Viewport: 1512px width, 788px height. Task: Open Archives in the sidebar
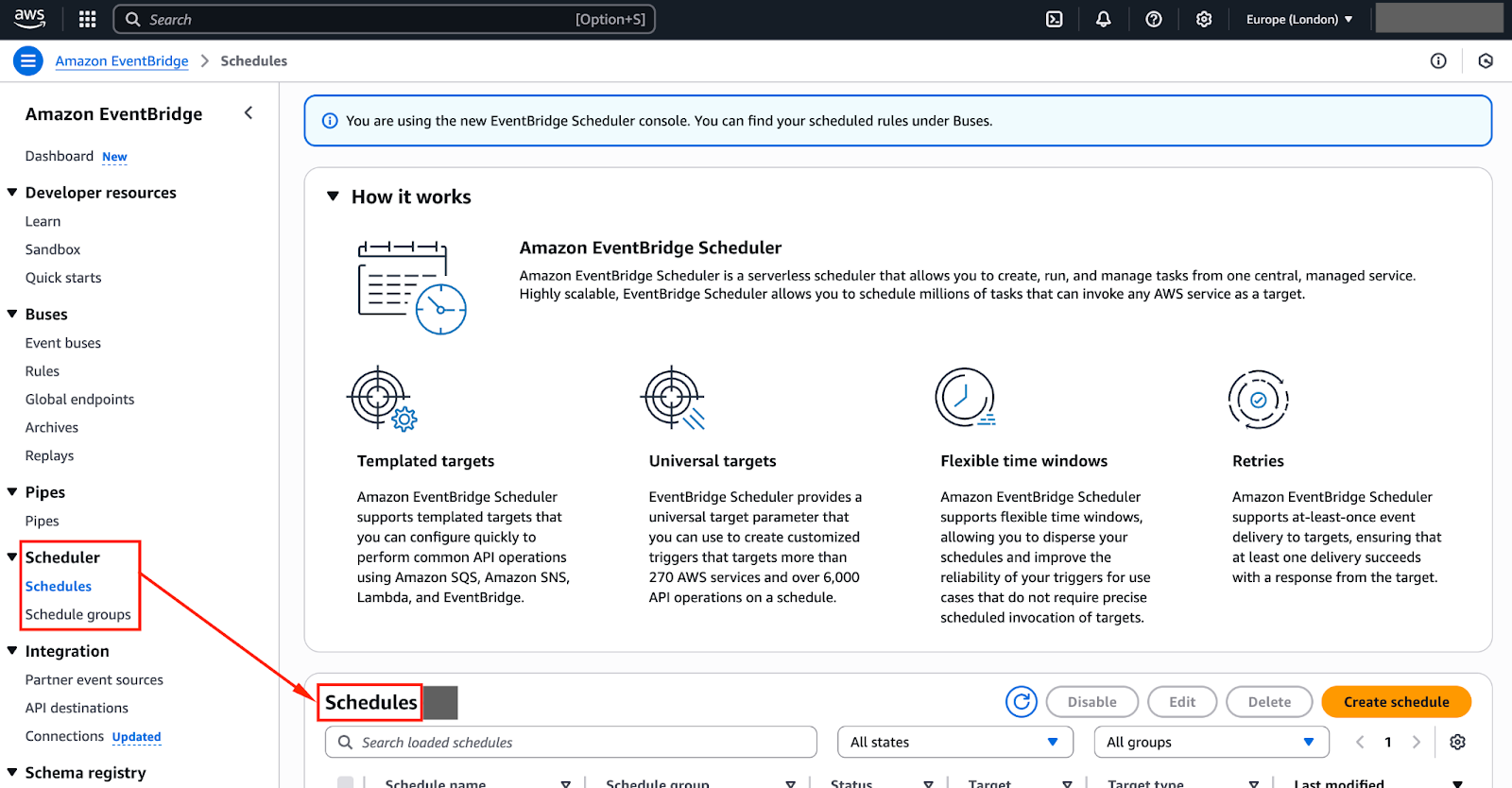(x=52, y=427)
